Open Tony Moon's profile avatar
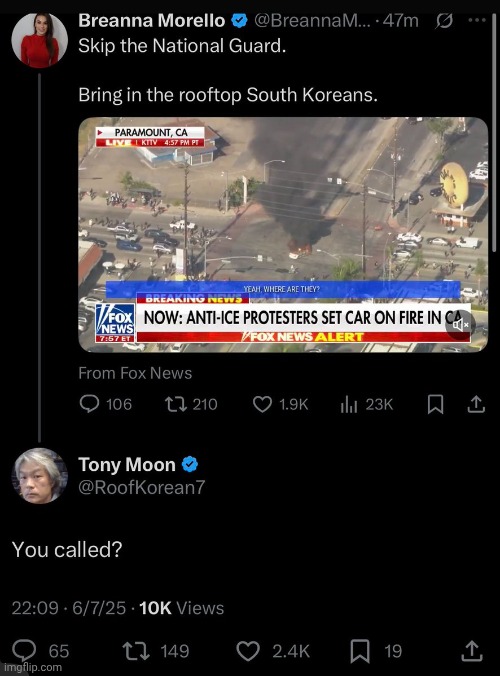The image size is (500, 676). tap(39, 476)
